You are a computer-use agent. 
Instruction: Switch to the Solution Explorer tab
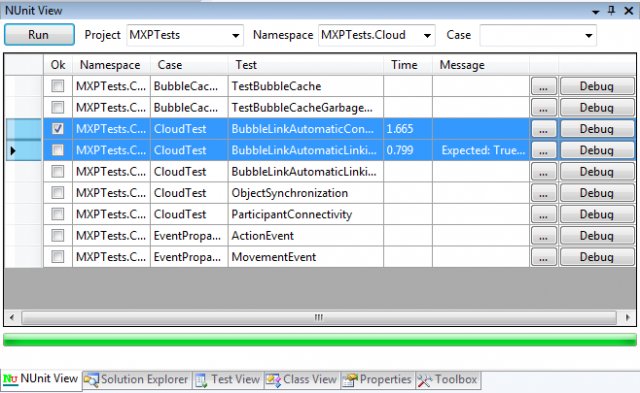[136, 380]
